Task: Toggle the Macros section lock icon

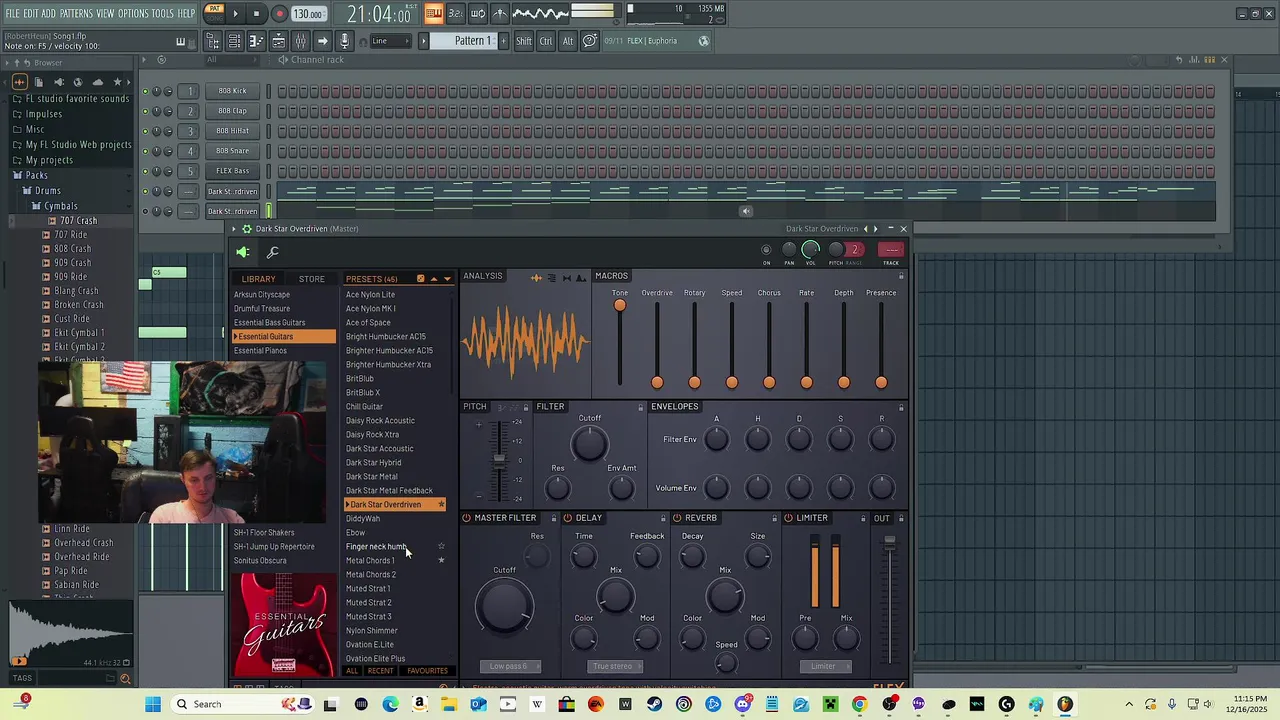Action: coord(901,276)
